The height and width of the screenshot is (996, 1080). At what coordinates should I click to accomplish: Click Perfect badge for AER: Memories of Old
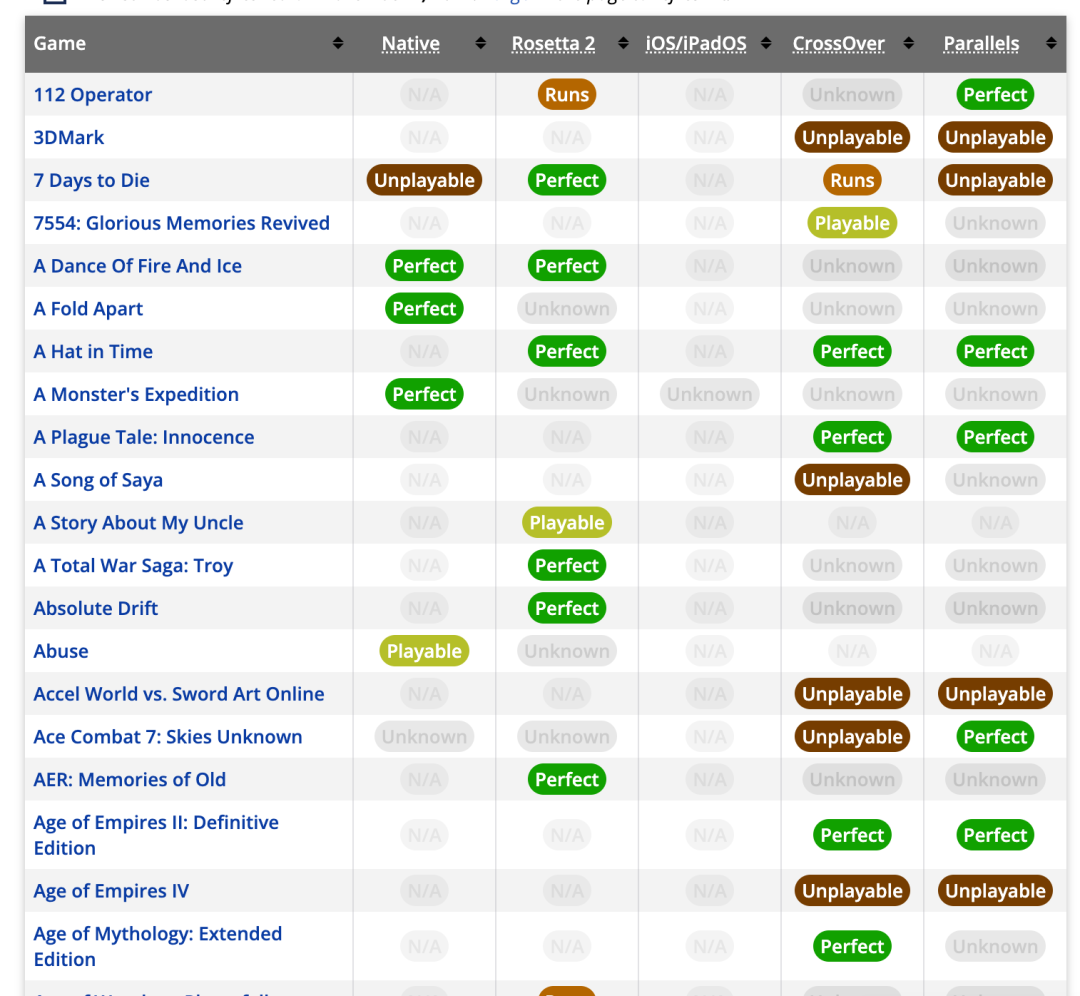[x=567, y=779]
